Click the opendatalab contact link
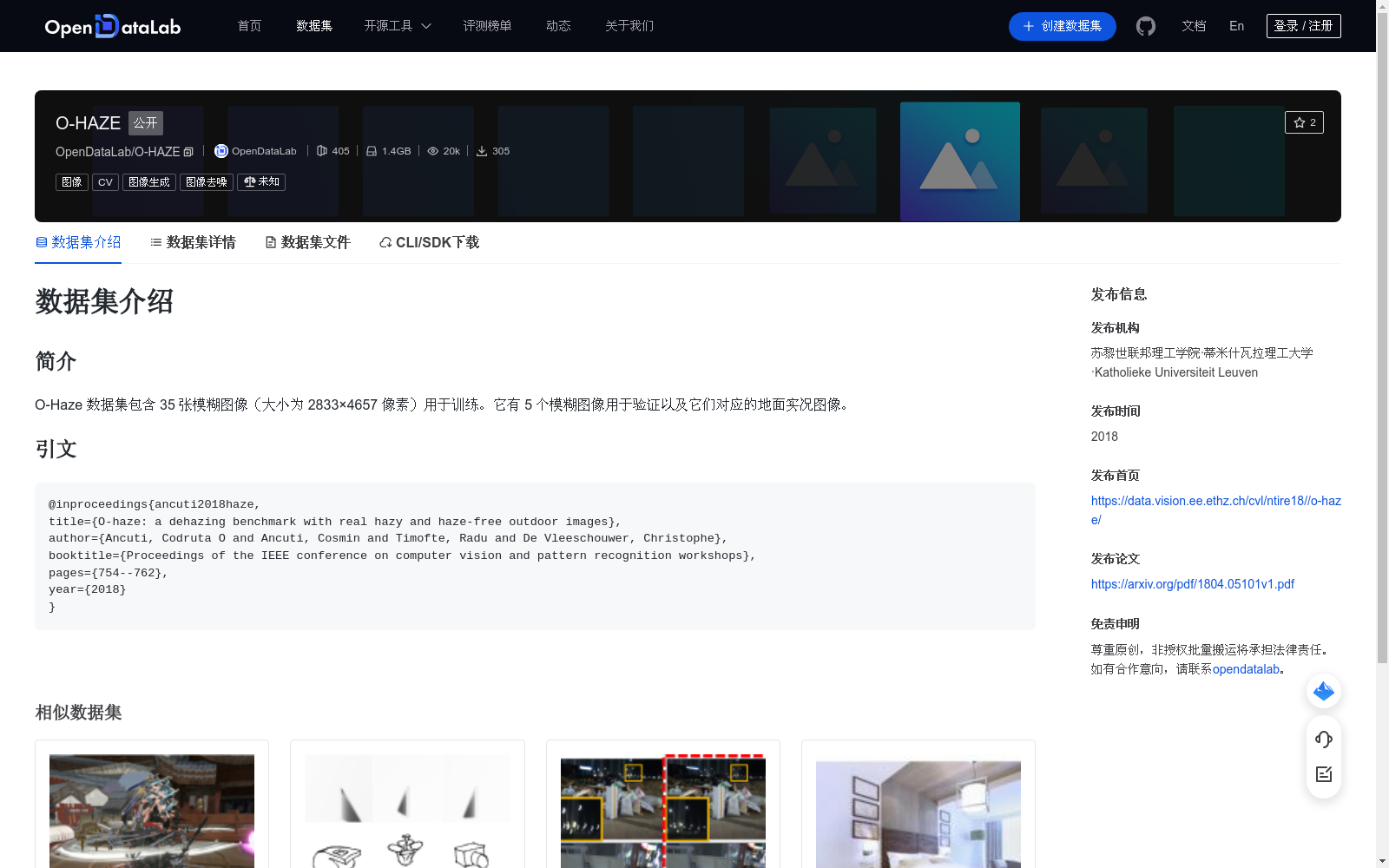Screen dimensions: 1389x868 pyautogui.click(x=1246, y=669)
